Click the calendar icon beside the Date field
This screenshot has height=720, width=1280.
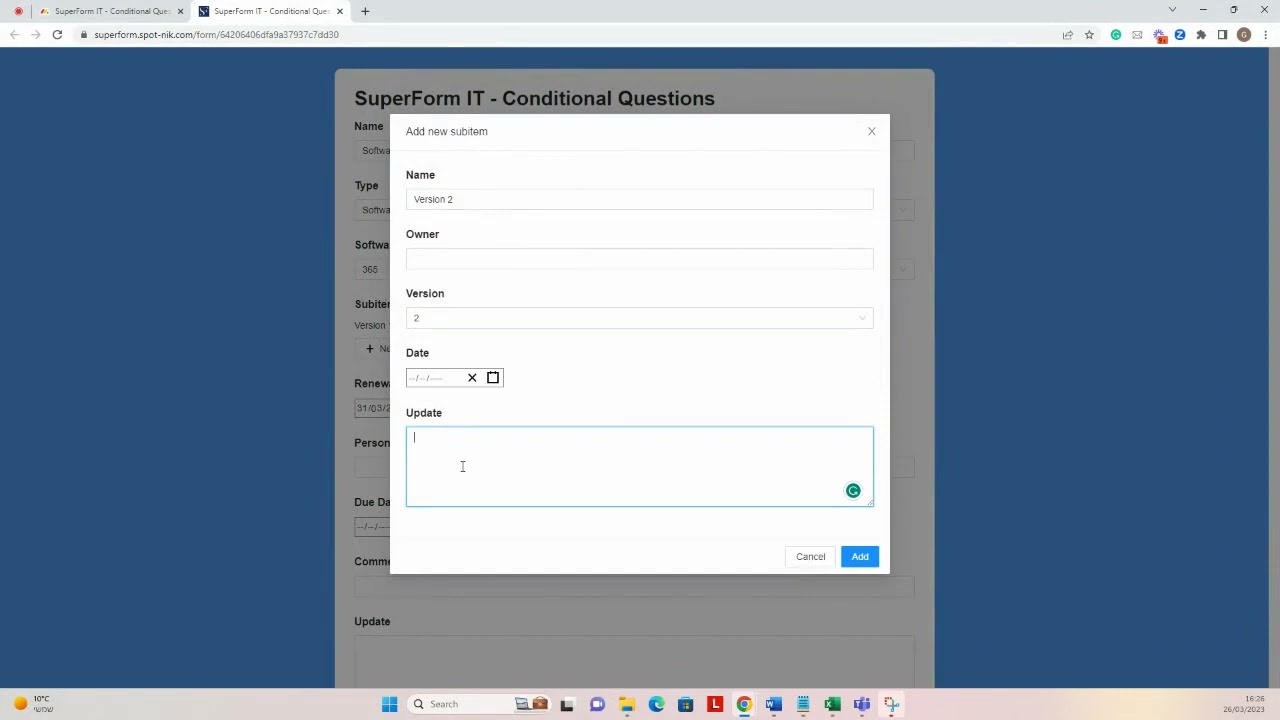pos(492,377)
